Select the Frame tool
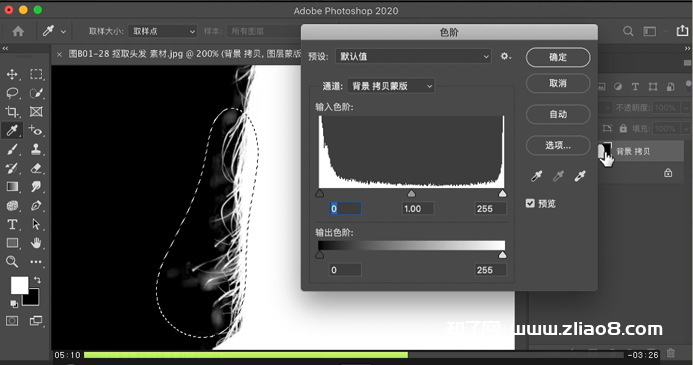This screenshot has height=365, width=693. coord(36,112)
